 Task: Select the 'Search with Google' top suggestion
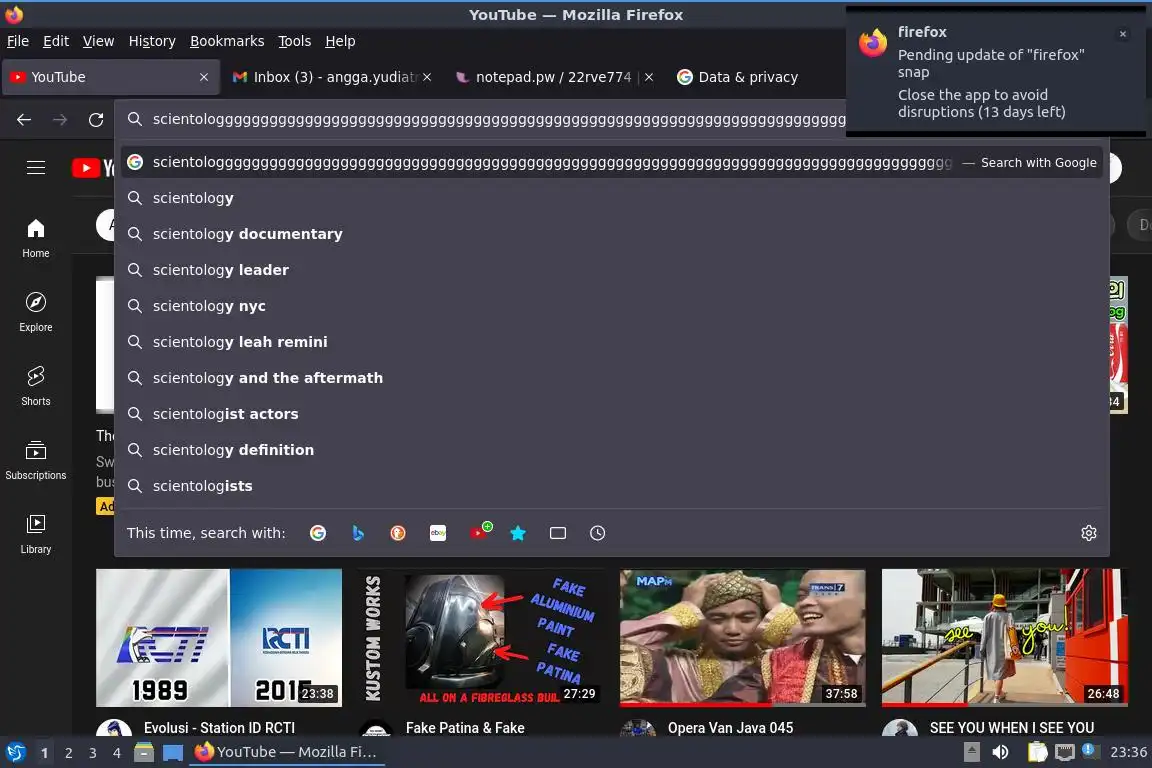point(613,162)
